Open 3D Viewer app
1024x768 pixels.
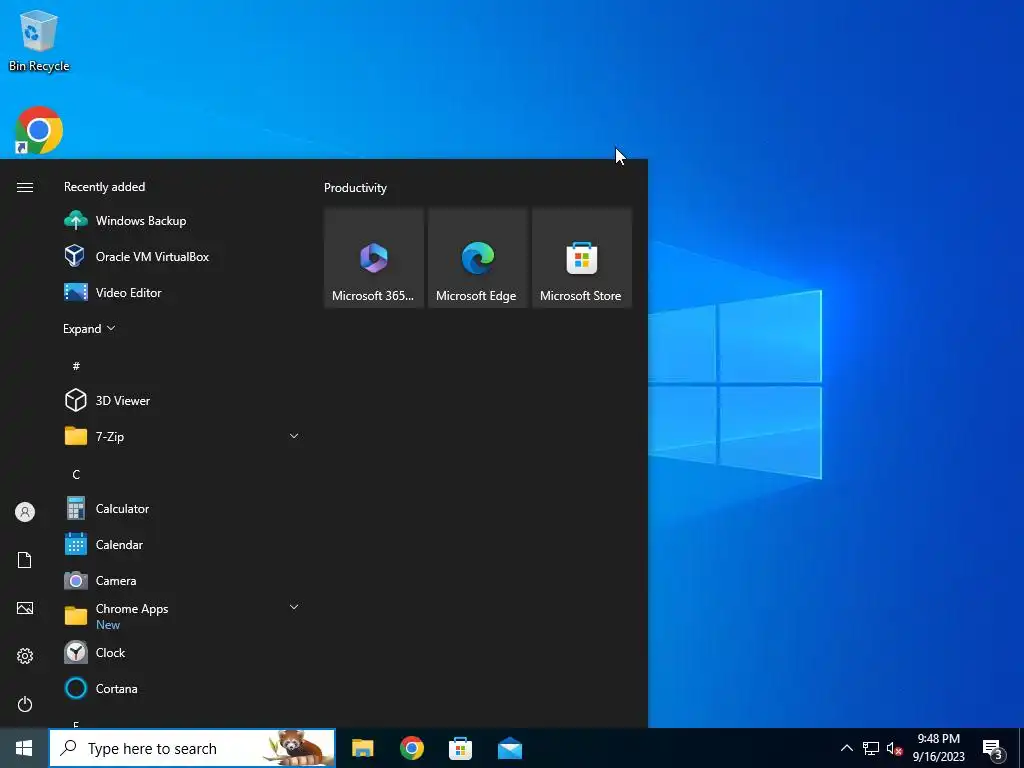(x=182, y=400)
